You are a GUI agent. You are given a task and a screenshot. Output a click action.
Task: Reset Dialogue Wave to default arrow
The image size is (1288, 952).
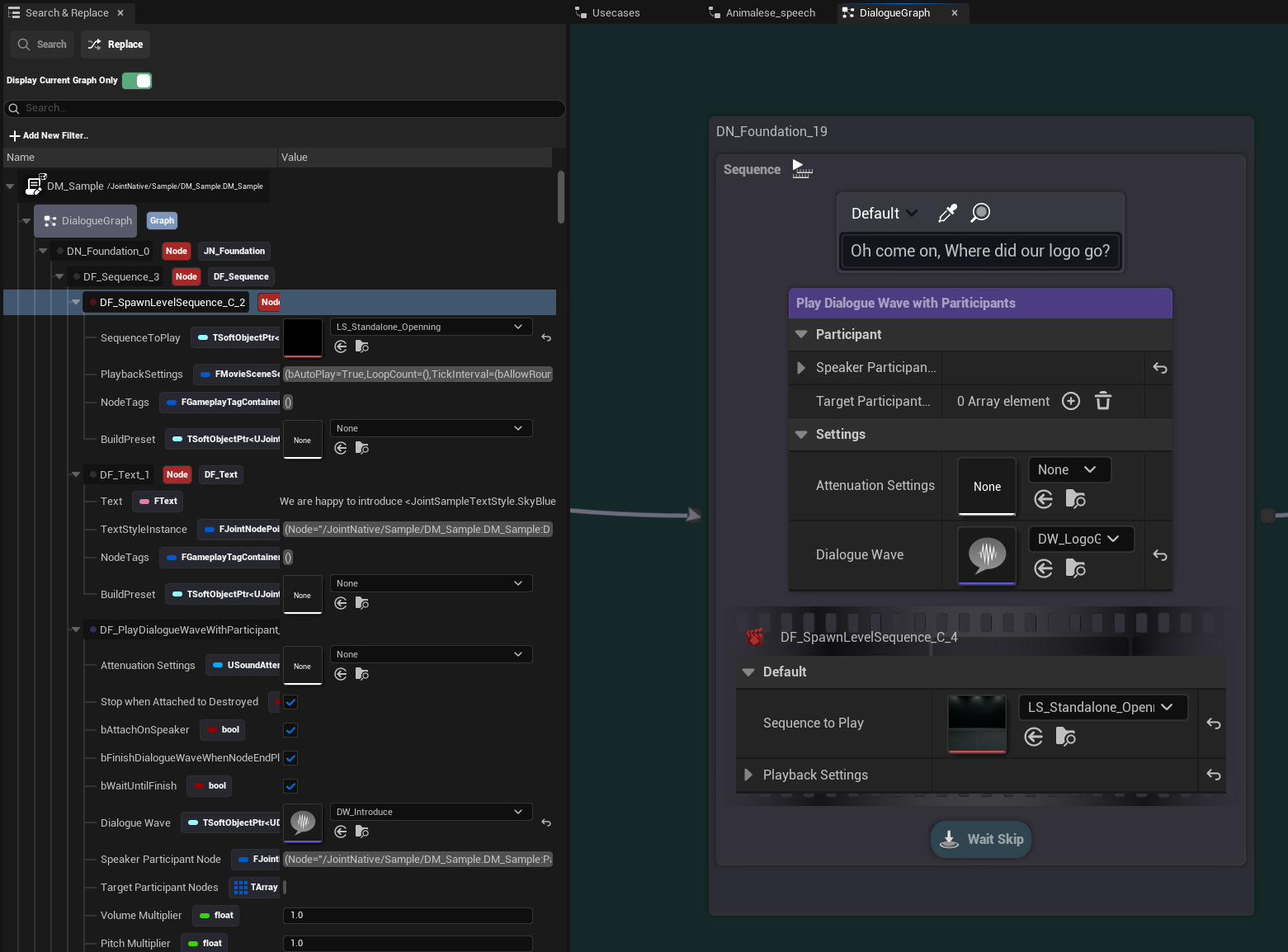(x=1159, y=555)
